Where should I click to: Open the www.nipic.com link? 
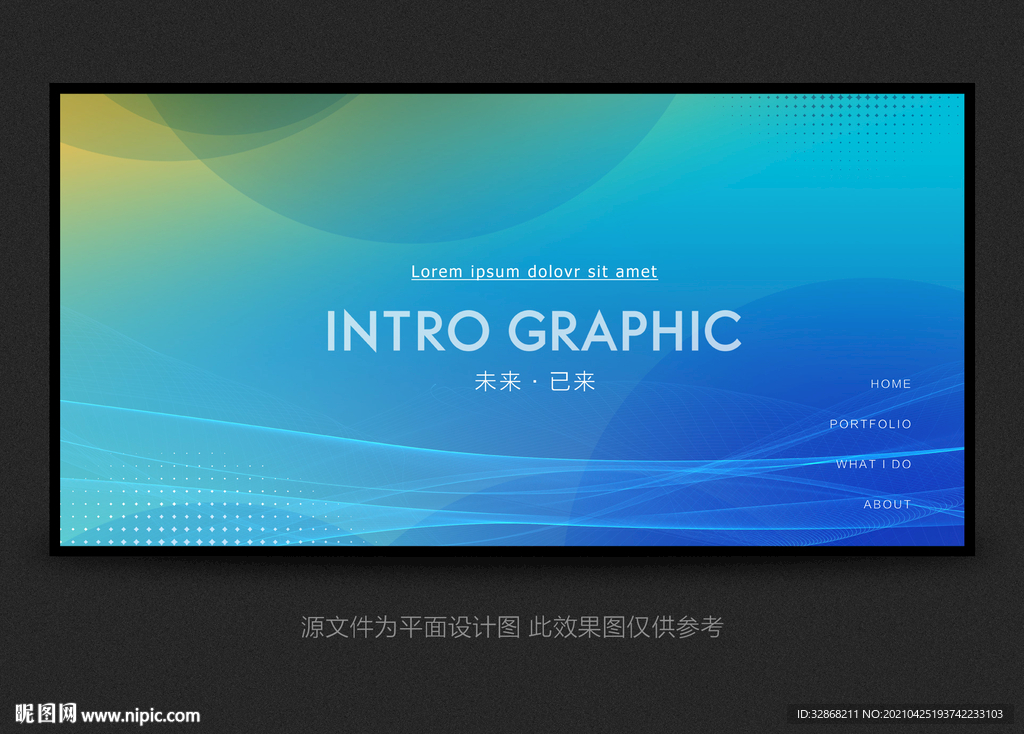pos(140,716)
